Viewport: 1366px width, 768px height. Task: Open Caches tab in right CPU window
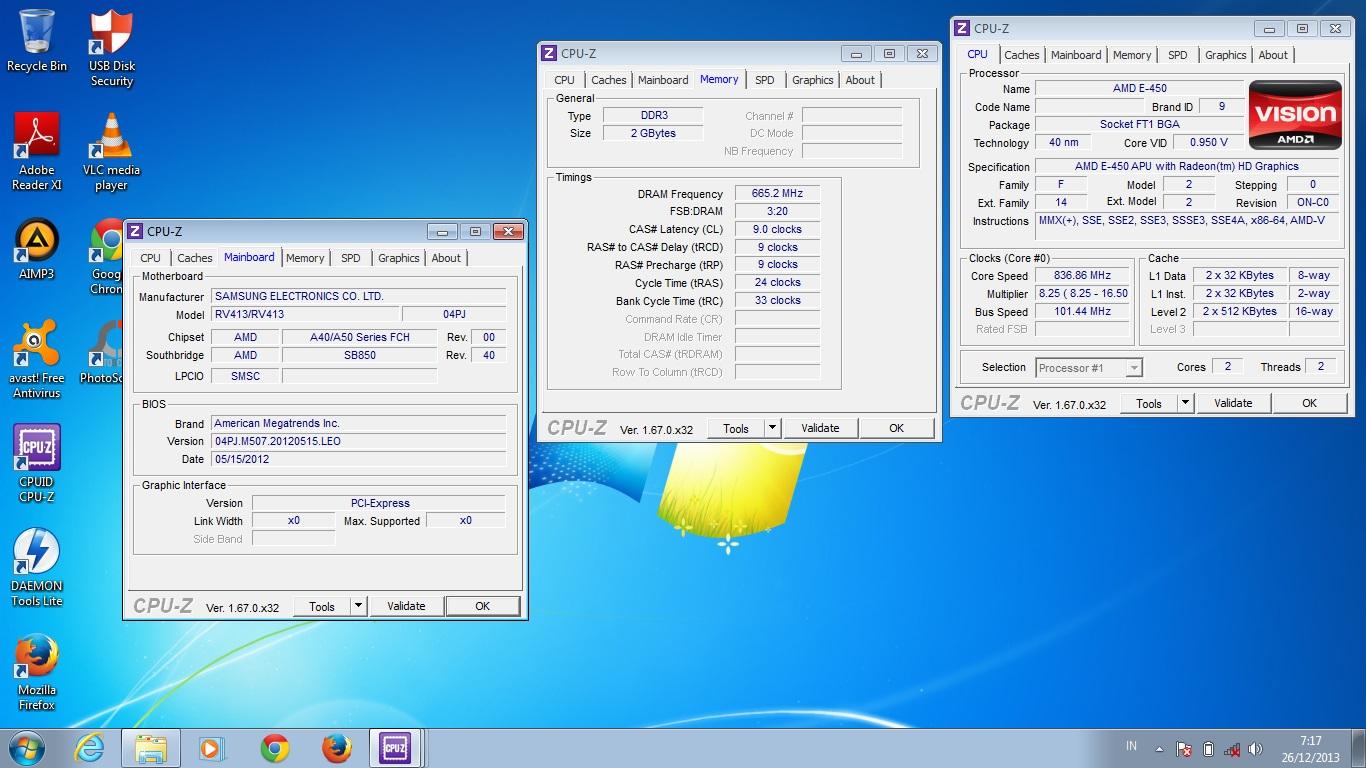tap(1022, 55)
